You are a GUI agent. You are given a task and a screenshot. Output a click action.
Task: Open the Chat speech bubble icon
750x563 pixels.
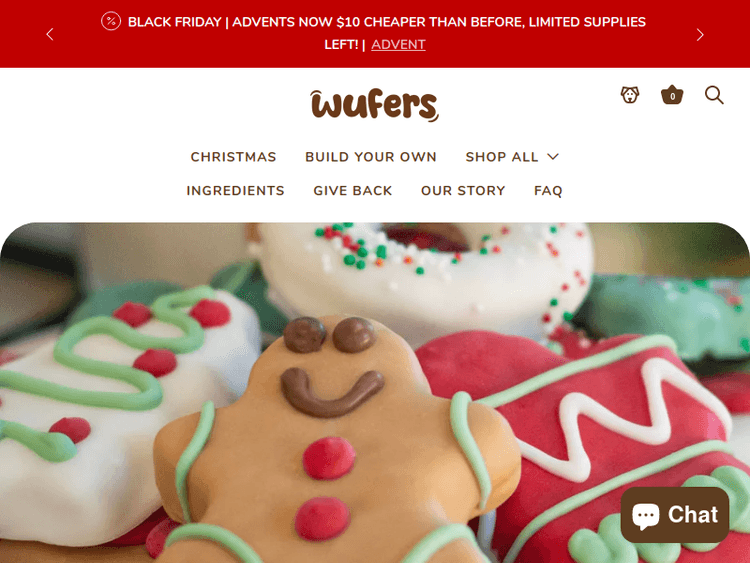(x=645, y=515)
